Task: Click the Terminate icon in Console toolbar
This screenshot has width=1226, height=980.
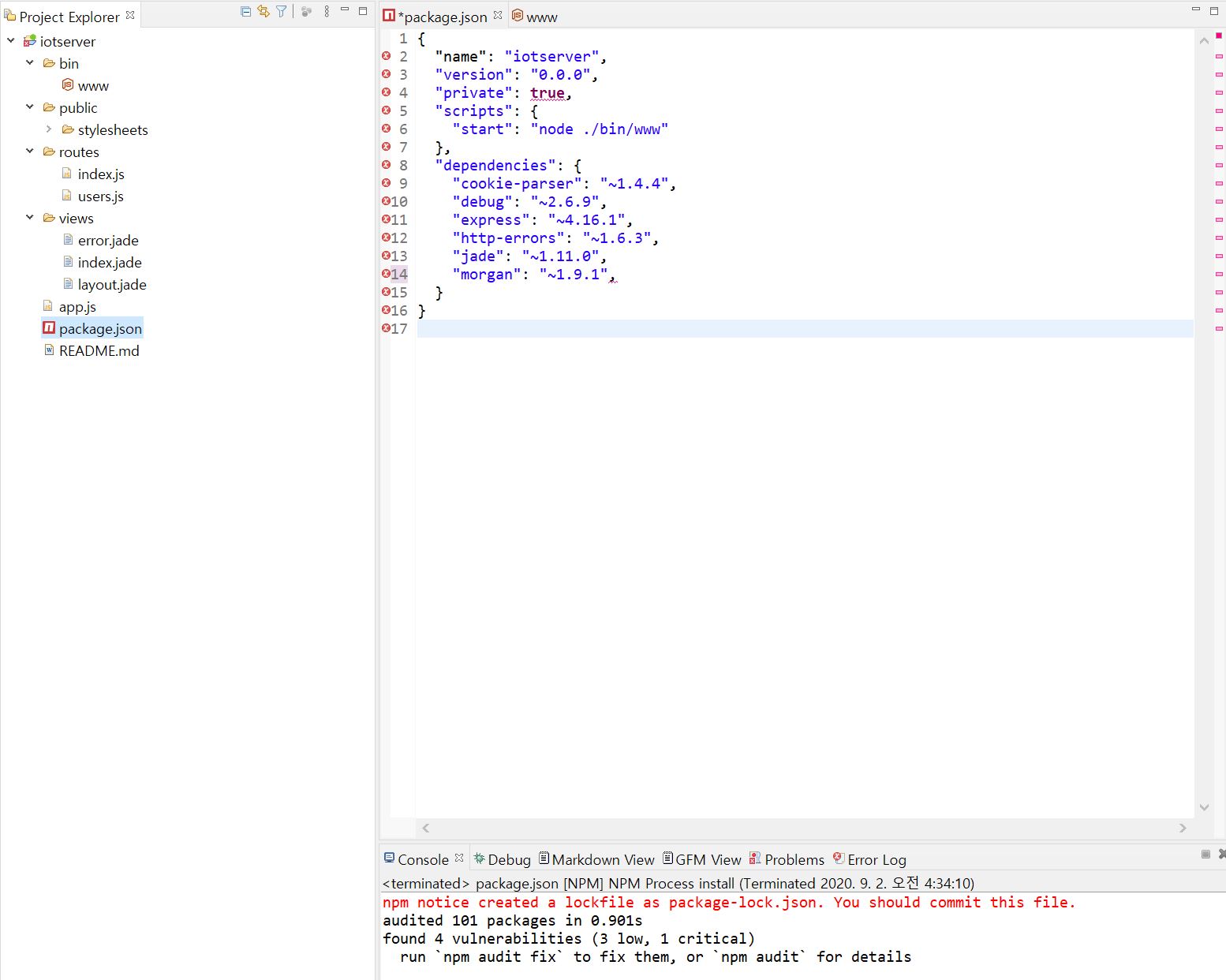Action: 1205,855
